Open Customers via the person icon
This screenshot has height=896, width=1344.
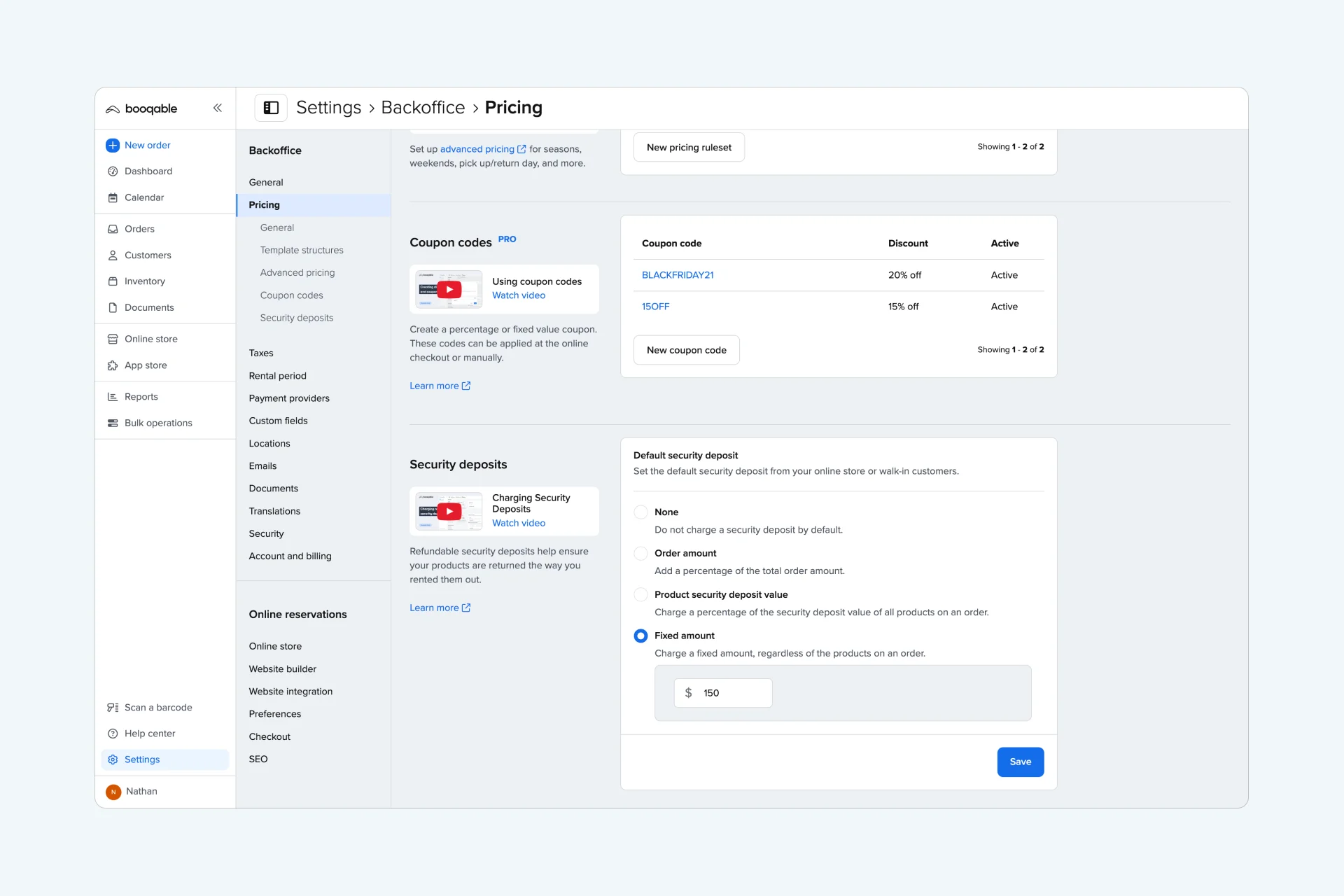tap(113, 255)
